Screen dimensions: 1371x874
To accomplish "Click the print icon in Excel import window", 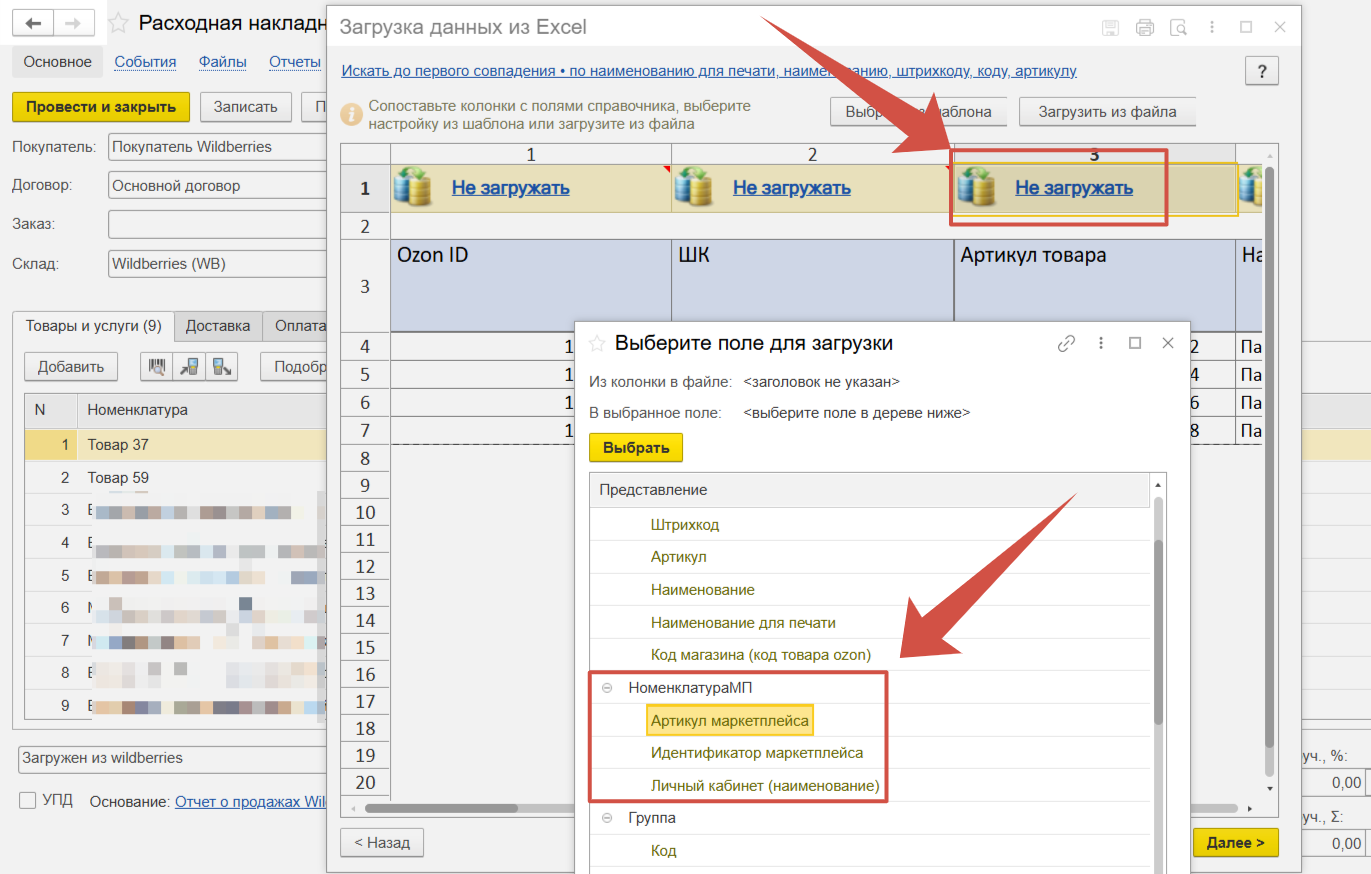I will (1145, 28).
